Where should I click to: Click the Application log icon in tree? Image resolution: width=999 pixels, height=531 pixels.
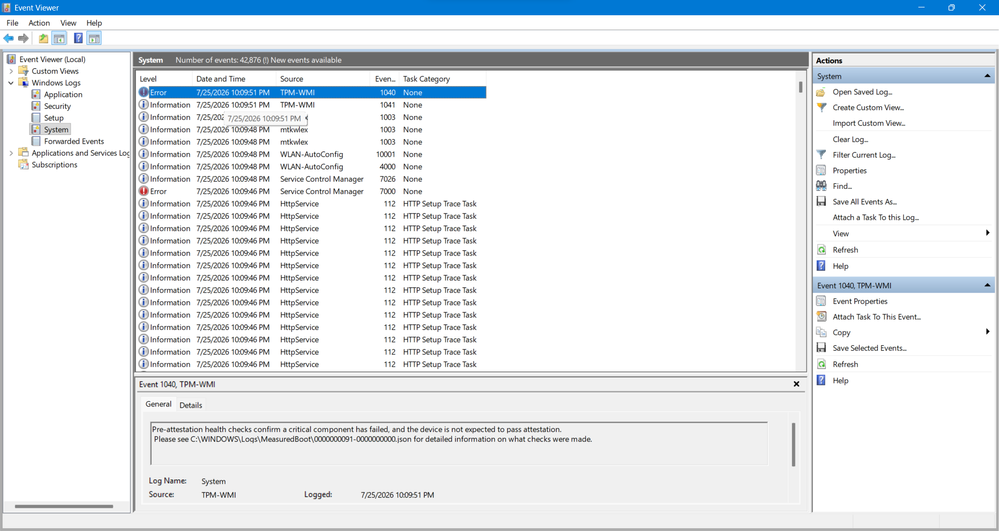click(36, 94)
